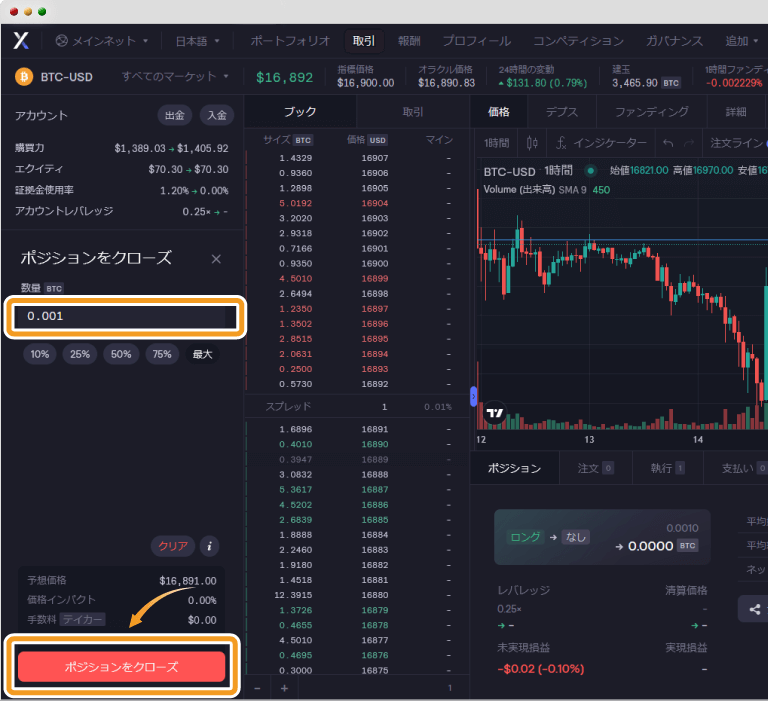
Task: Click the green $16,892 last price
Action: (x=285, y=77)
